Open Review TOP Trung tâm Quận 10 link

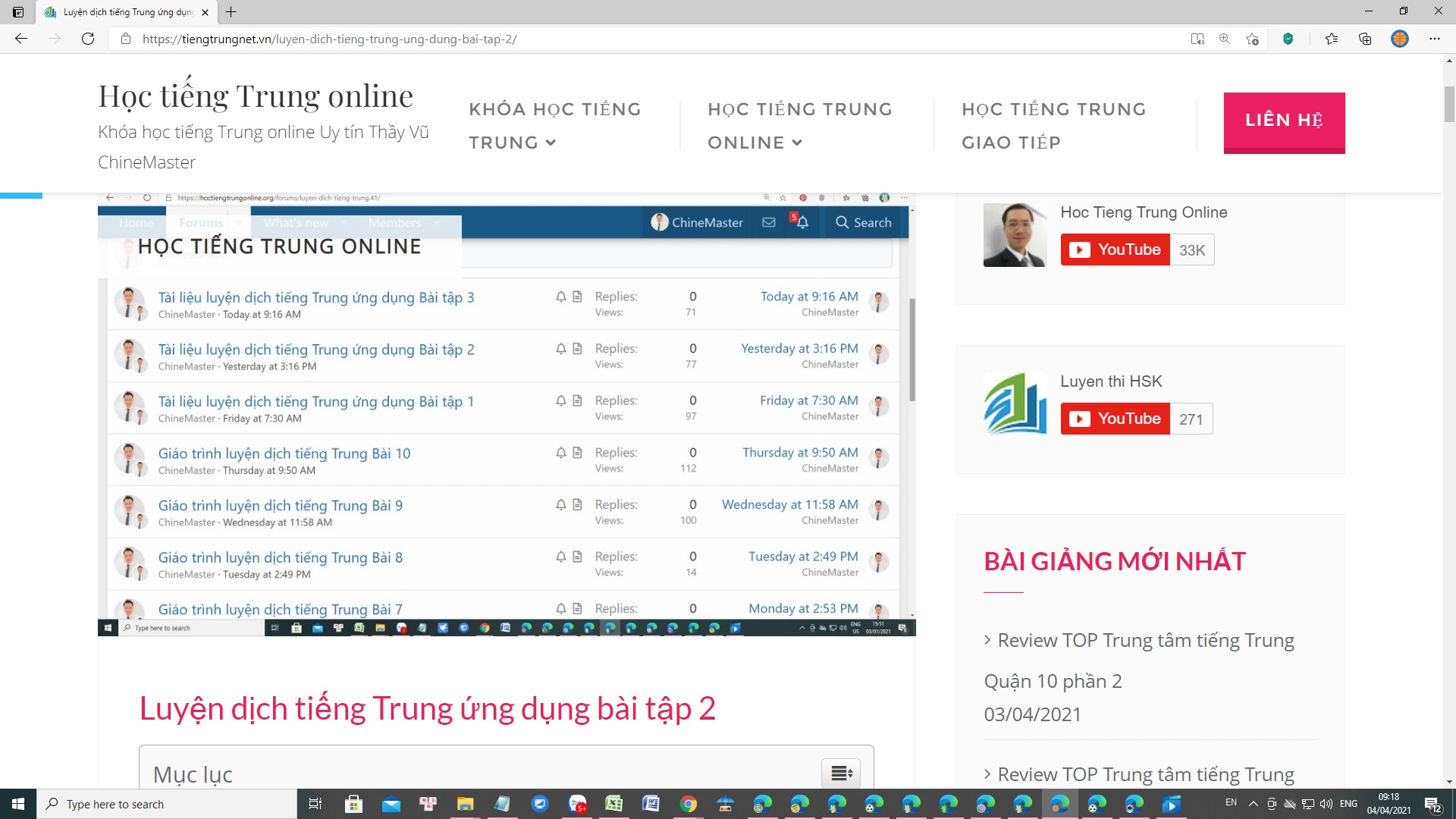(1145, 641)
